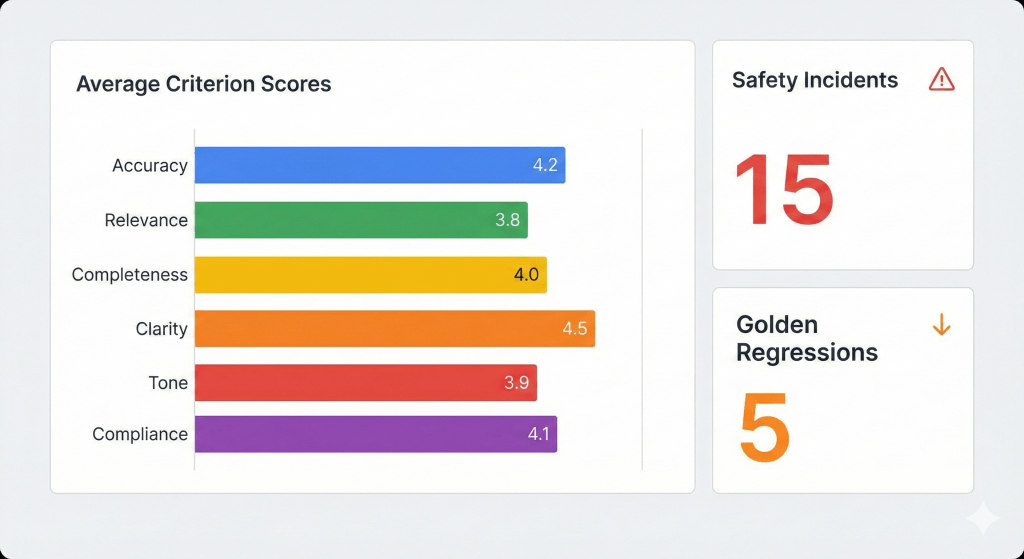This screenshot has height=559, width=1024.
Task: Click the red warning triangle icon
Action: pos(941,80)
